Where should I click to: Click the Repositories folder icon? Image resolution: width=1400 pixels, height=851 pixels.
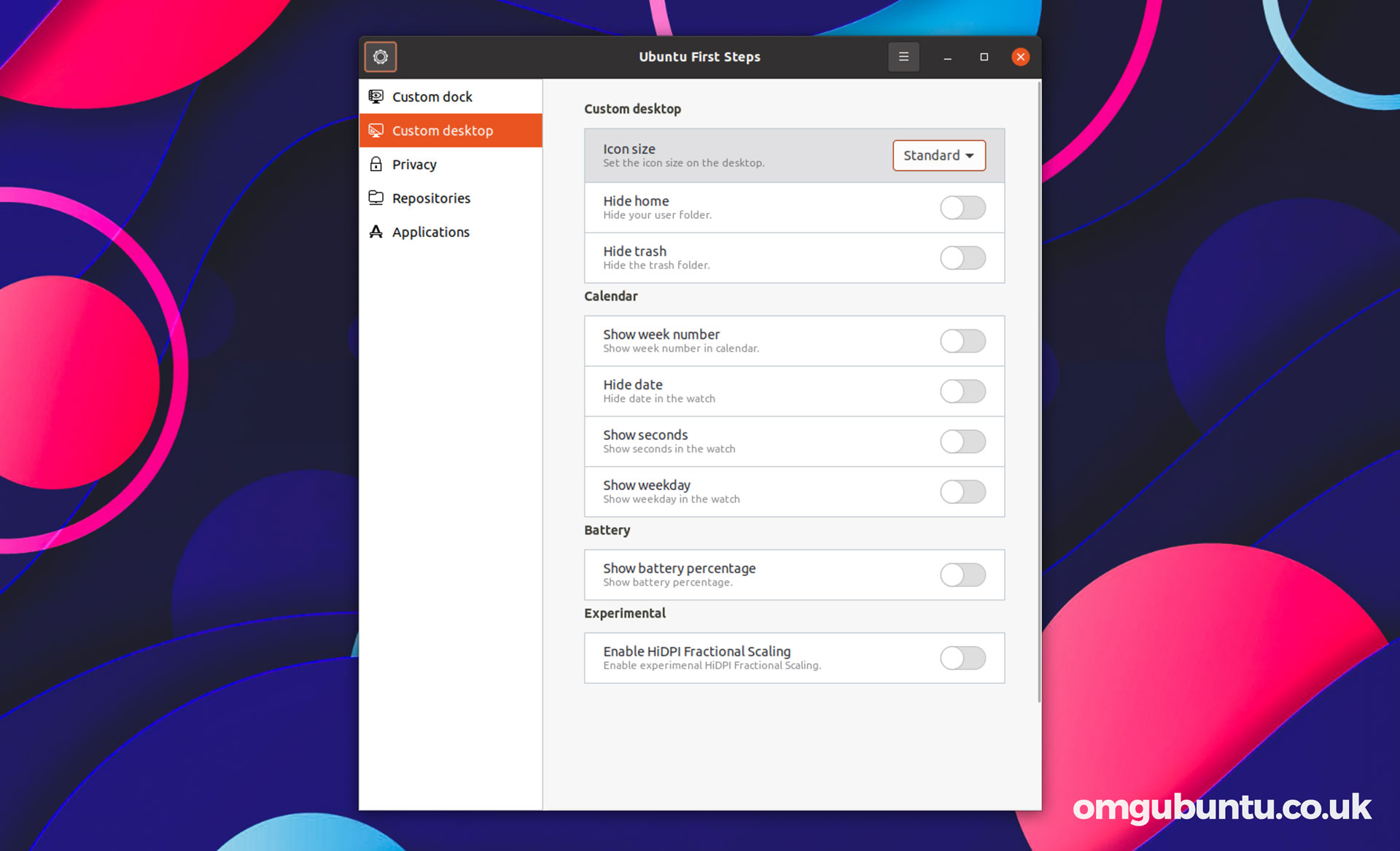coord(376,198)
